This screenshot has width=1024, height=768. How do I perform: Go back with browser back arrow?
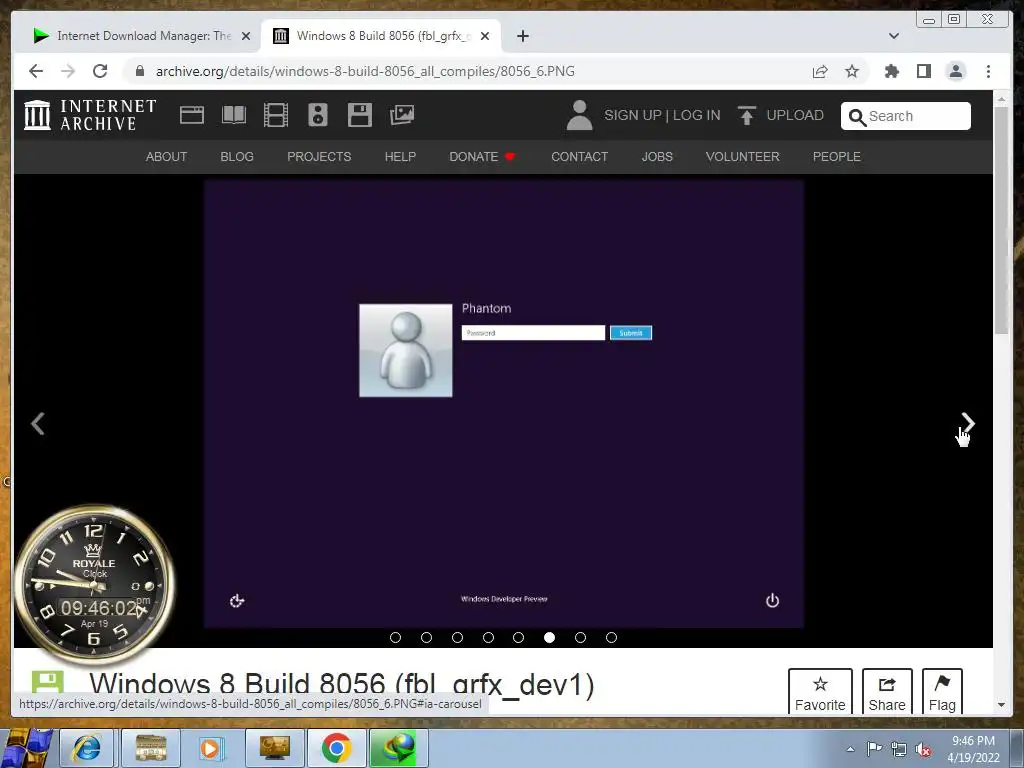36,71
